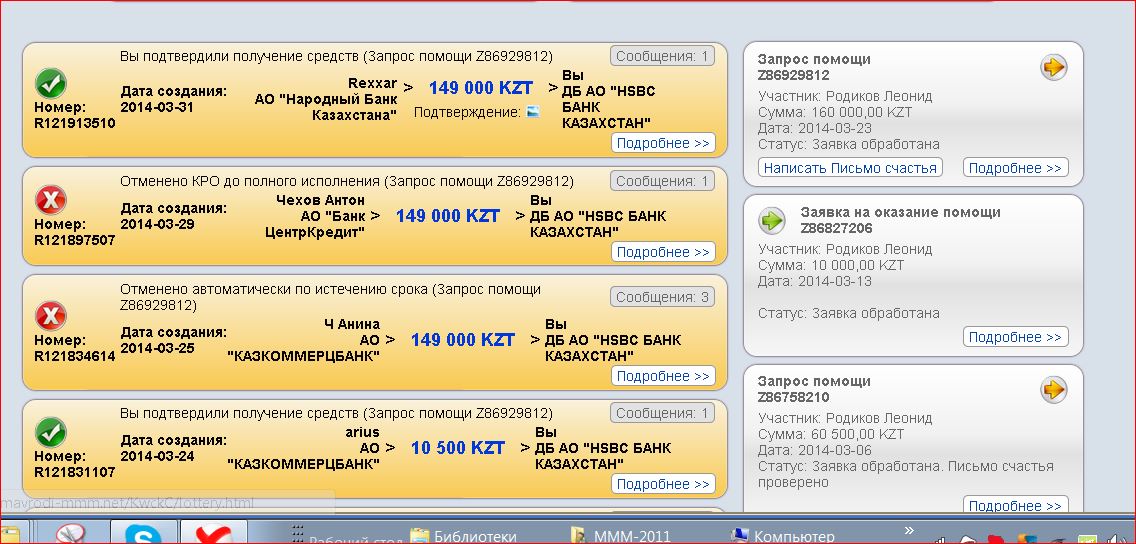The width and height of the screenshot is (1136, 544).
Task: Click sender name Чехов Антон
Action: click(320, 199)
